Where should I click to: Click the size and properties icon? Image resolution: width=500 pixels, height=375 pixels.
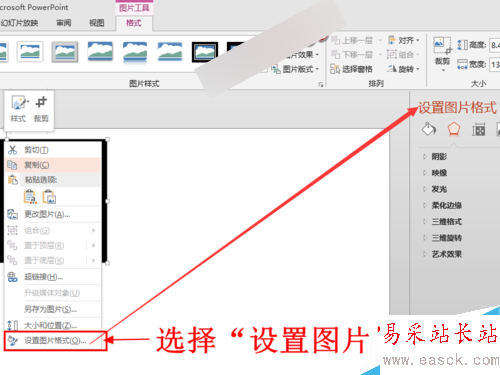[478, 129]
